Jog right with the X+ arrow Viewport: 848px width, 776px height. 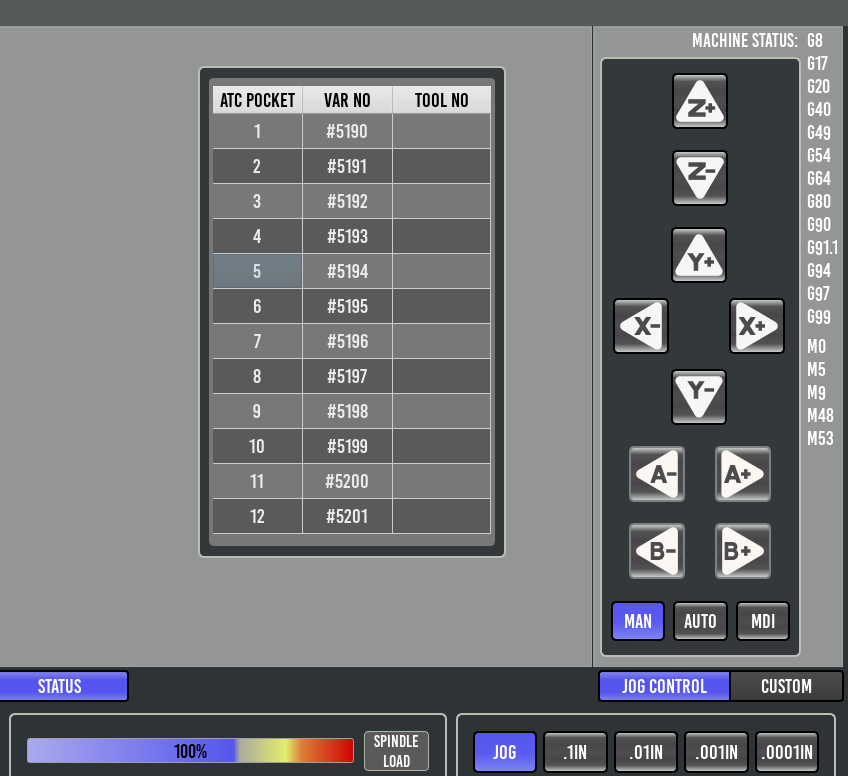click(757, 326)
